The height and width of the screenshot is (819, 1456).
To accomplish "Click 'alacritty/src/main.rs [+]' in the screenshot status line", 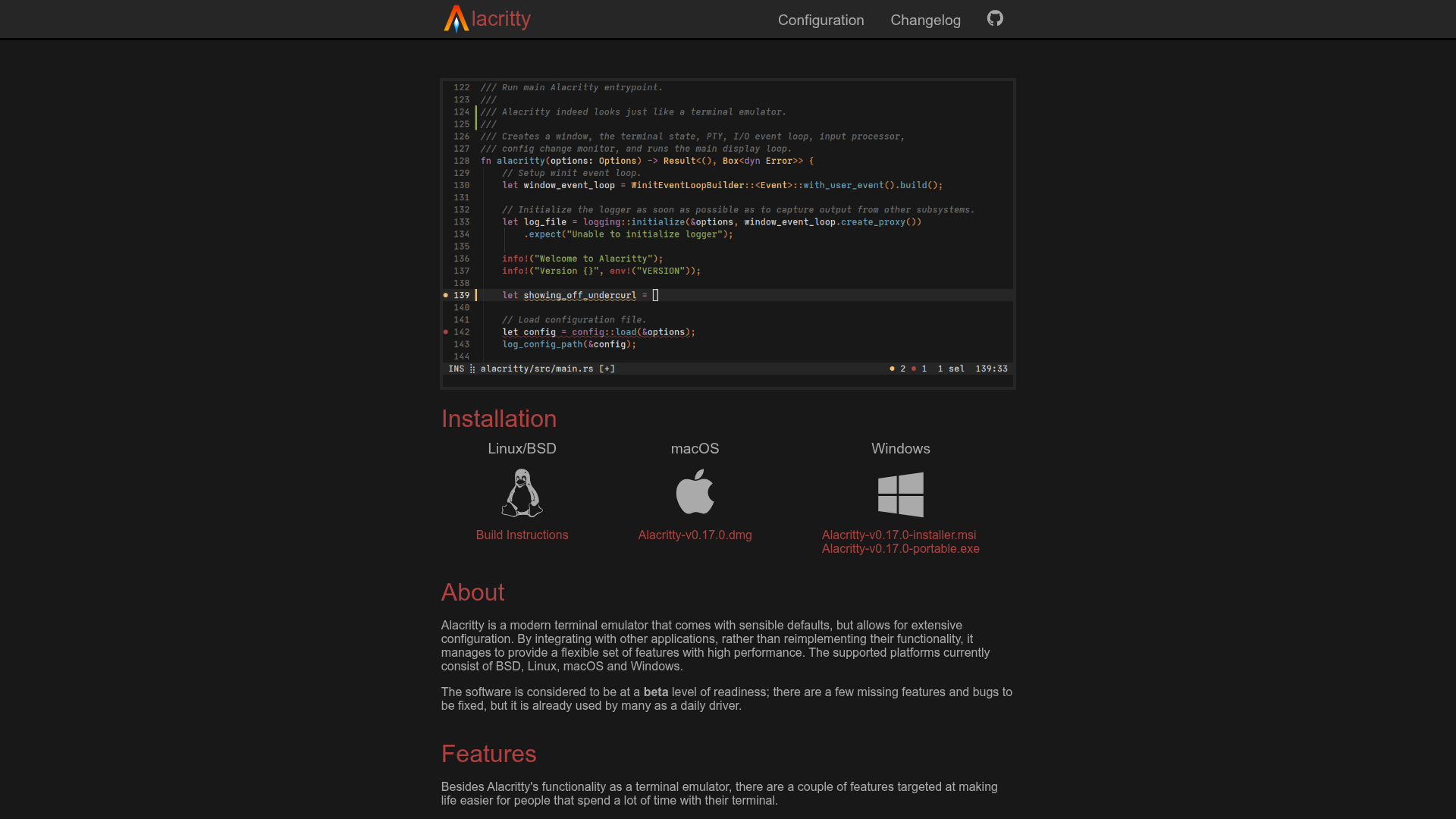I will (548, 369).
